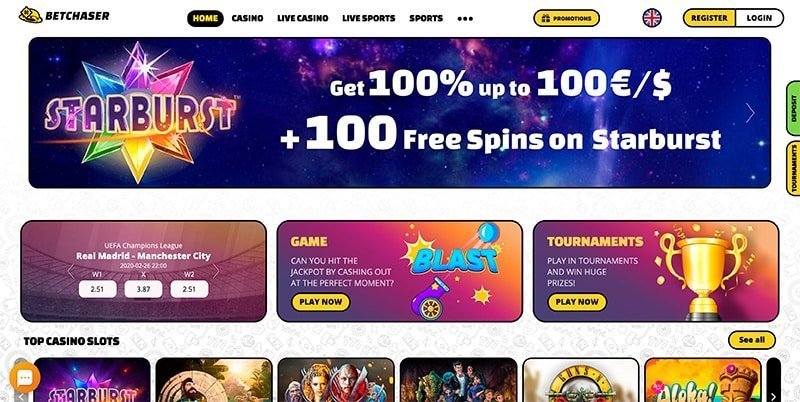Open the UK flag language selector

(652, 18)
